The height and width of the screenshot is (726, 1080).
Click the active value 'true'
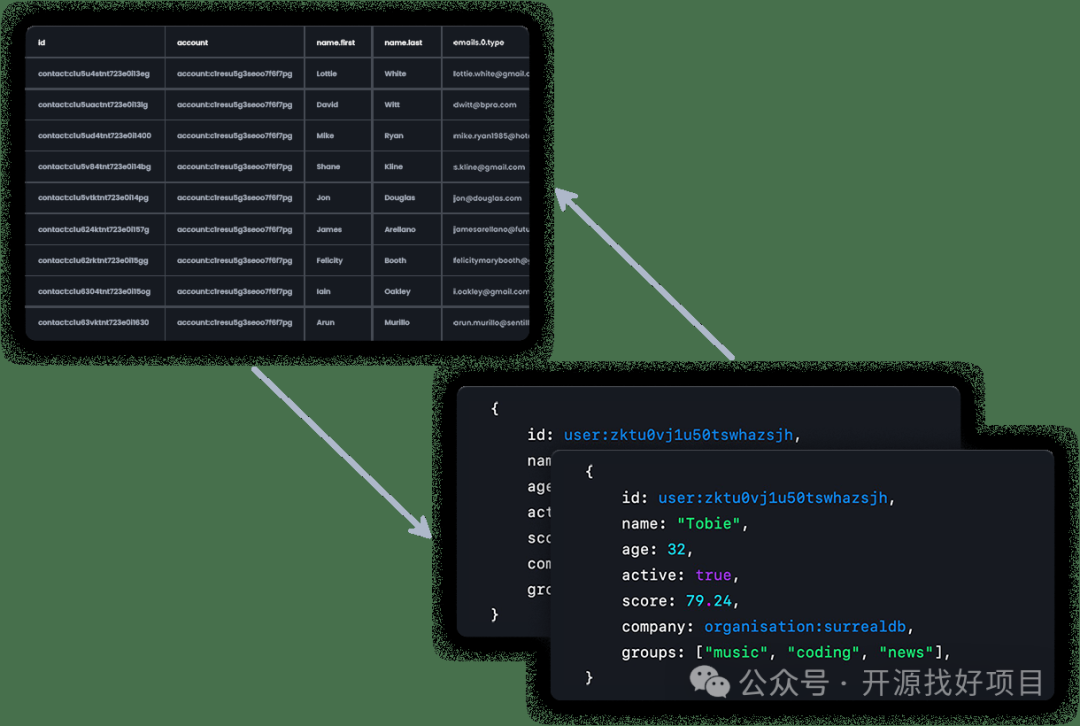click(x=713, y=575)
